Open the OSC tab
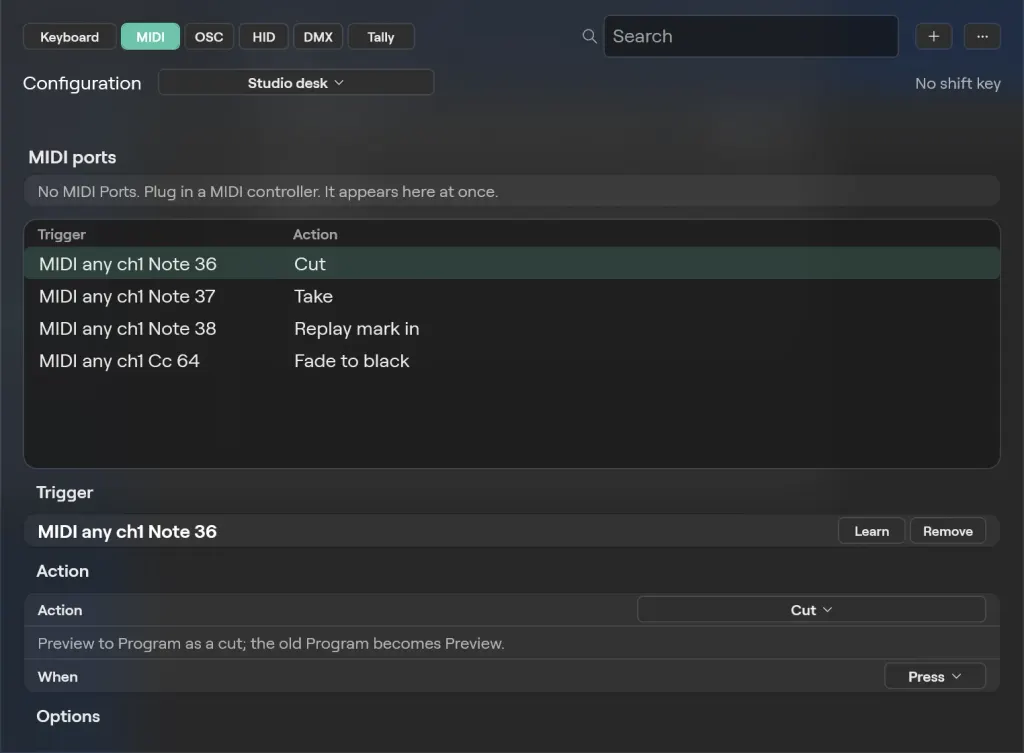The image size is (1024, 753). 209,37
